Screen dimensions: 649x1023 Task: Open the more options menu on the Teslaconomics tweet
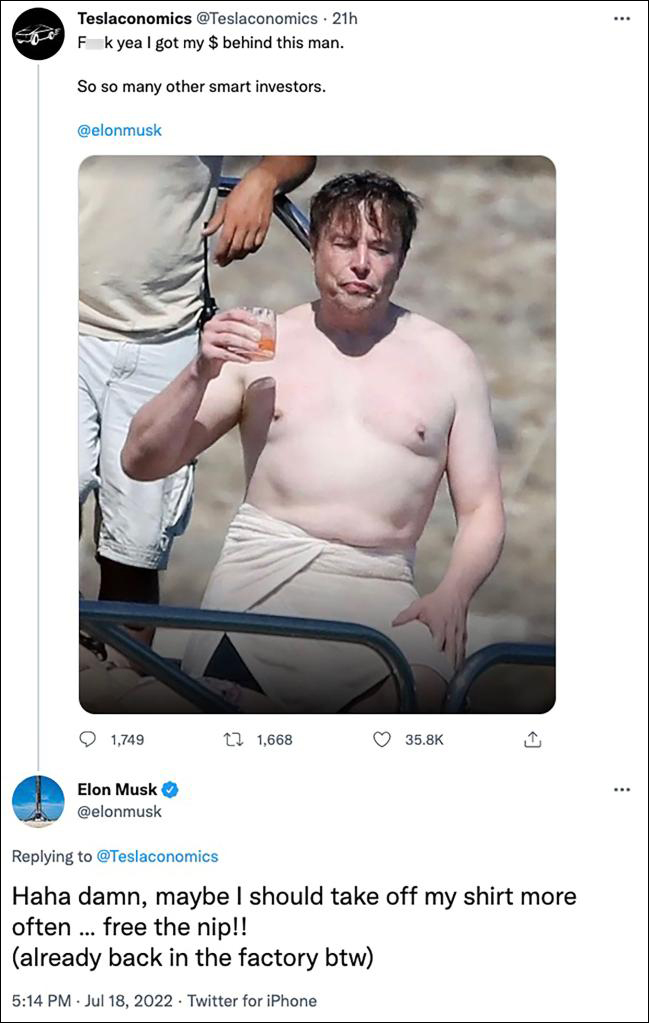click(623, 20)
